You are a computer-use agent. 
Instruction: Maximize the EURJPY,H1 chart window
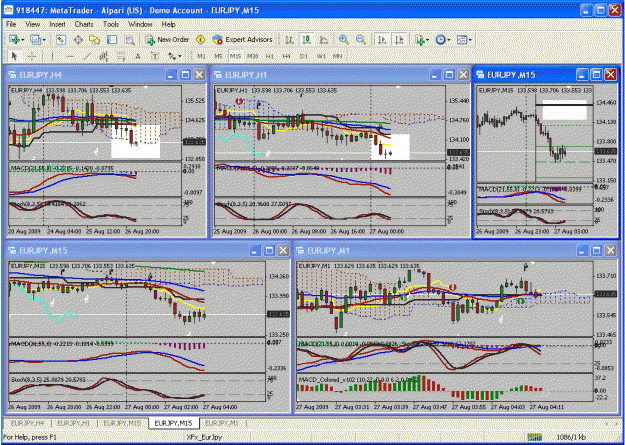pos(449,74)
